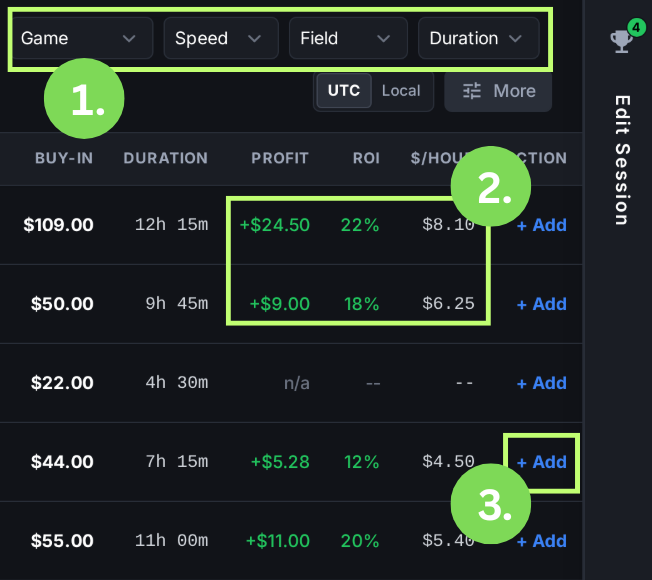Viewport: 652px width, 580px height.
Task: Click the trophy icon with badge
Action: point(621,40)
